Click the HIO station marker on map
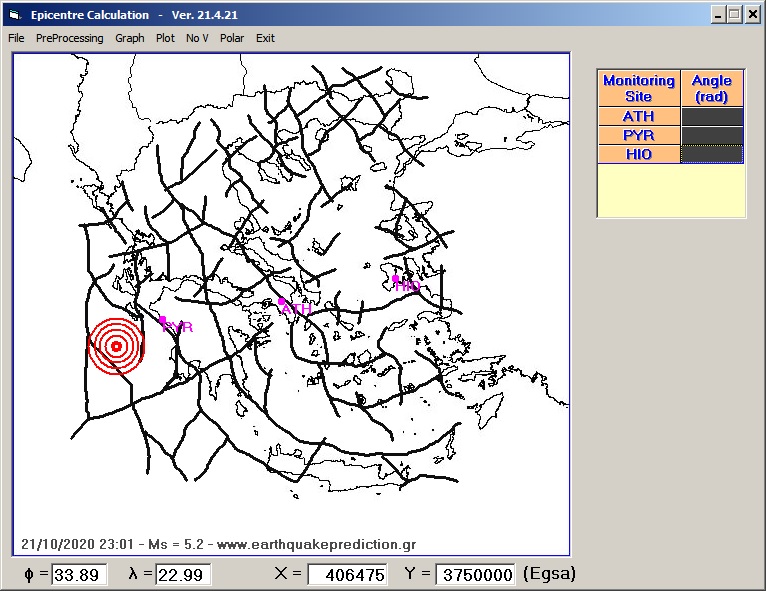This screenshot has height=591, width=766. click(396, 279)
